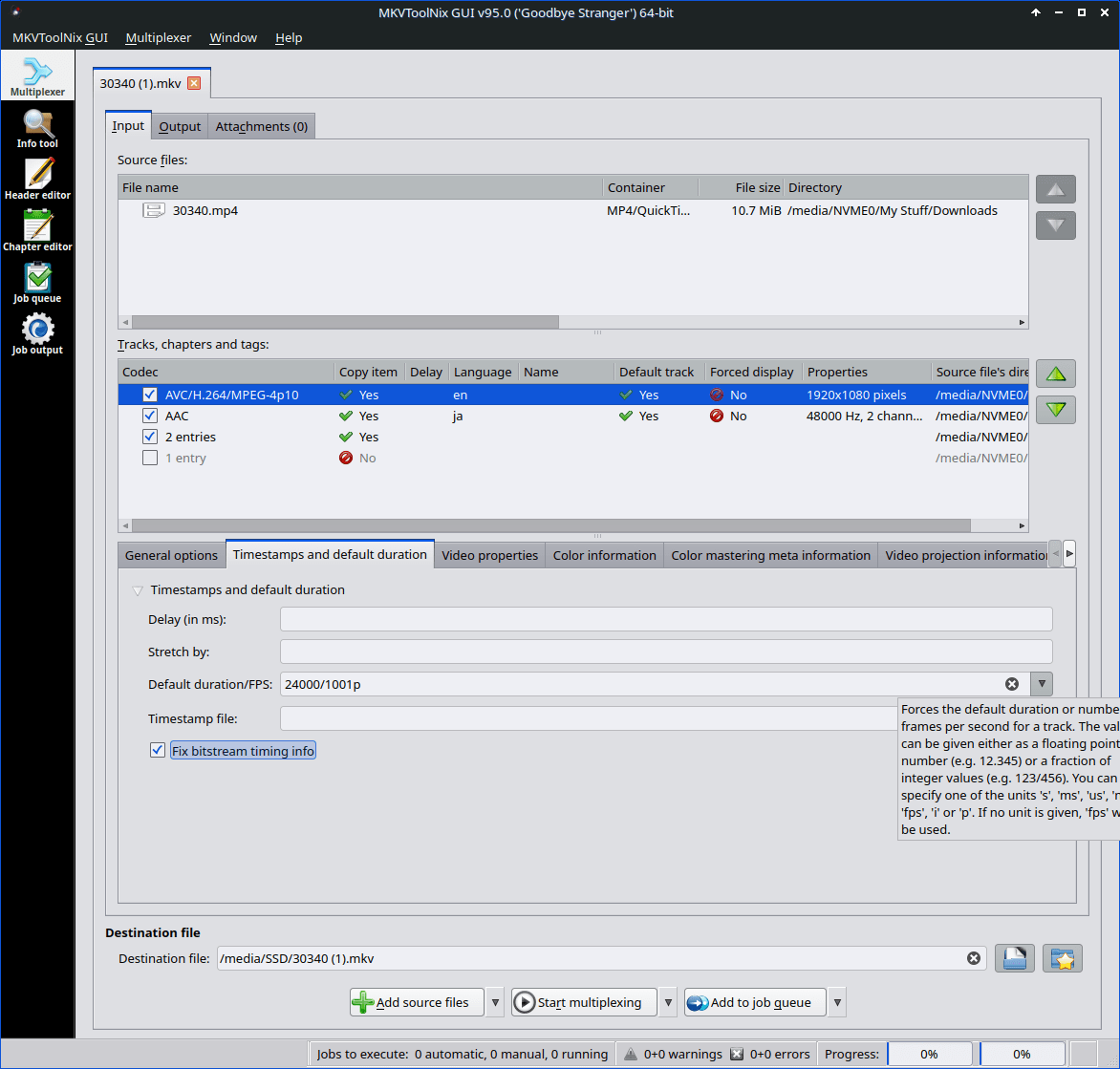Uncheck Fix bitstream timing info
This screenshot has height=1069, width=1120.
click(x=158, y=751)
